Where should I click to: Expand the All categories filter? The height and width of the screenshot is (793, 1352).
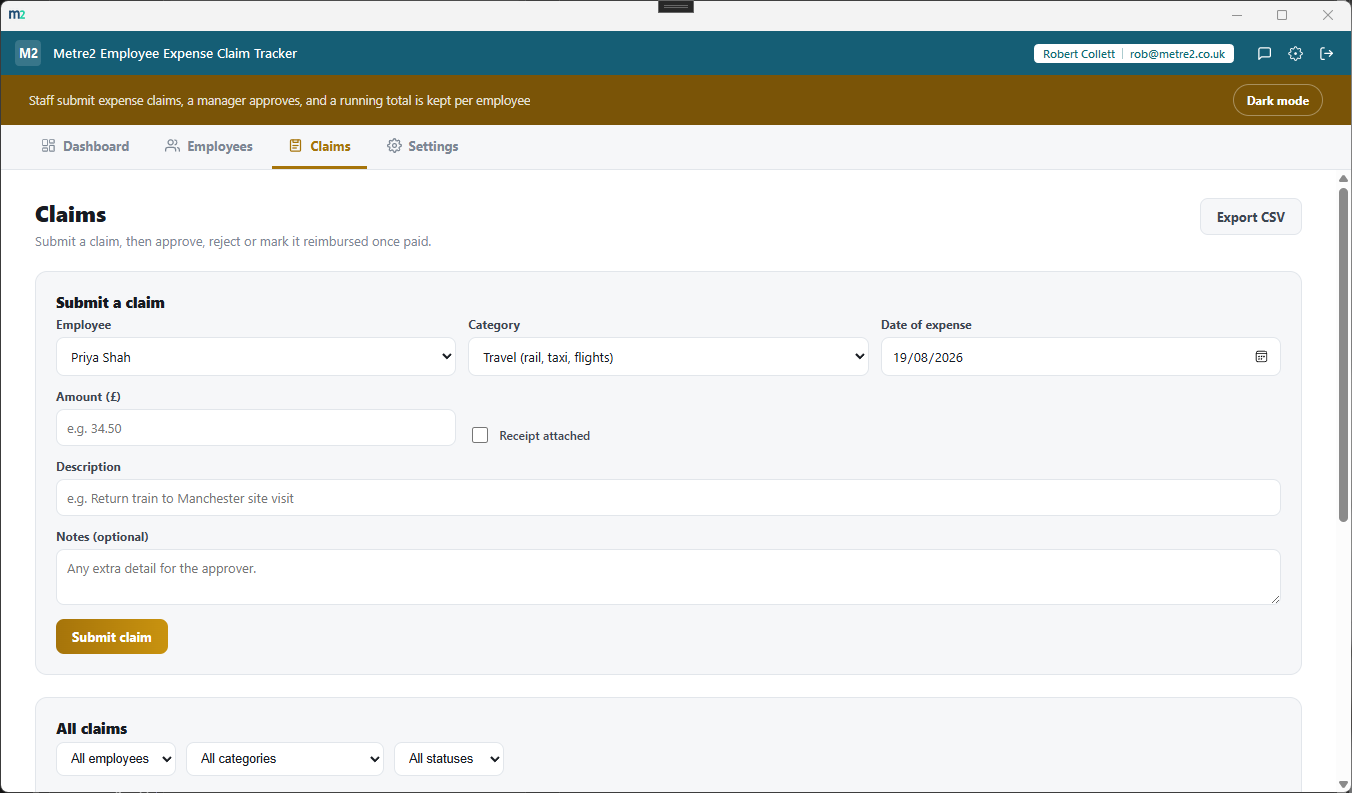[285, 759]
